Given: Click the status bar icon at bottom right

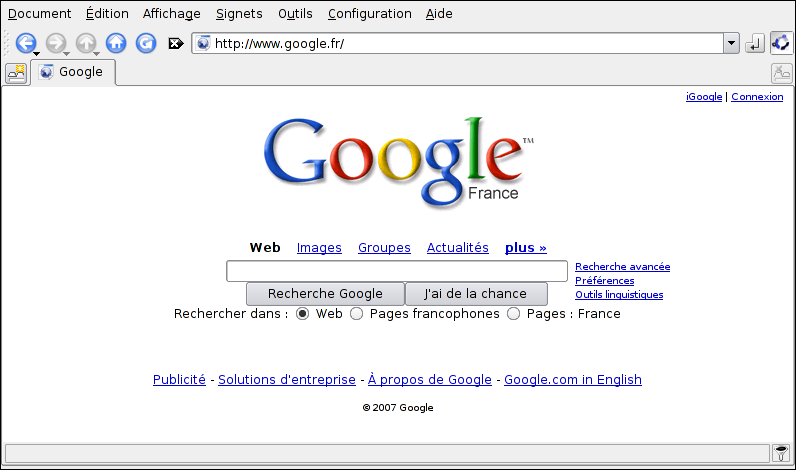Looking at the screenshot, I should [x=781, y=453].
